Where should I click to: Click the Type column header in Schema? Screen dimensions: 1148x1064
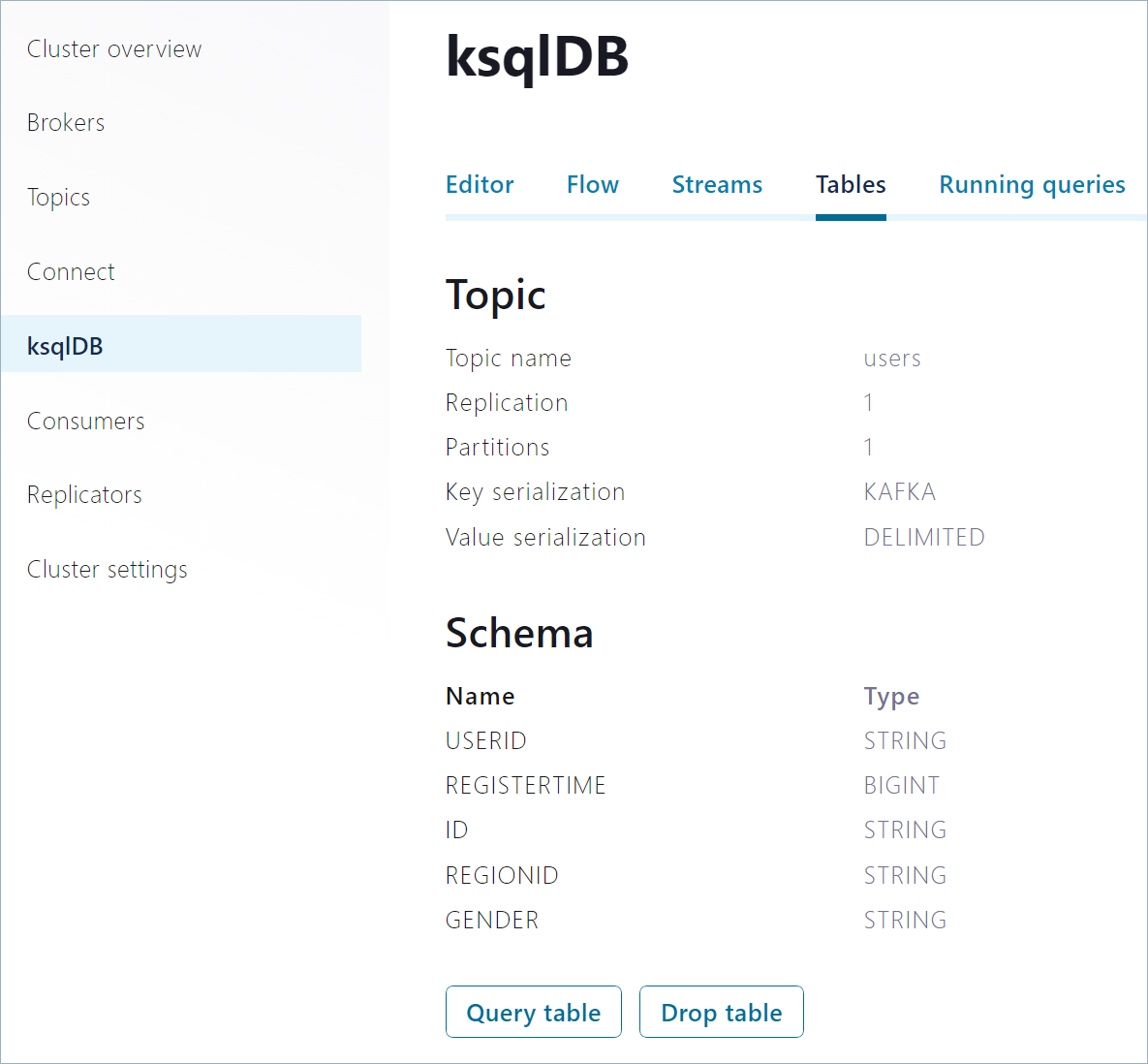[x=891, y=697]
